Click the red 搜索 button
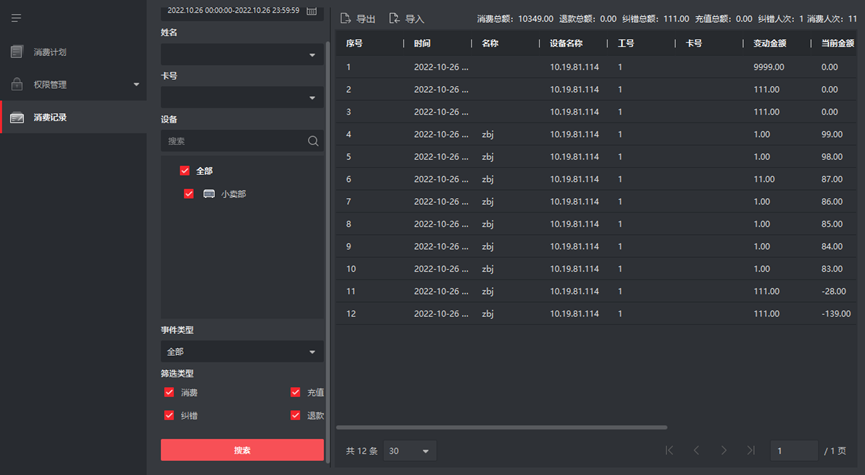Viewport: 865px width, 475px height. tap(242, 450)
